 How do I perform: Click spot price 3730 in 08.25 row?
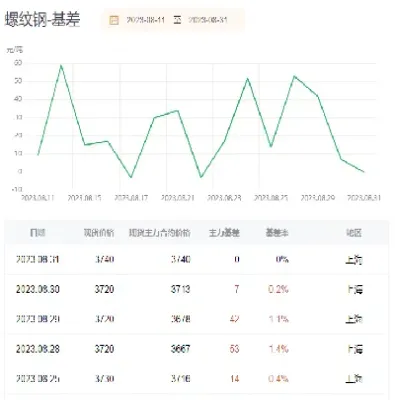pos(104,379)
